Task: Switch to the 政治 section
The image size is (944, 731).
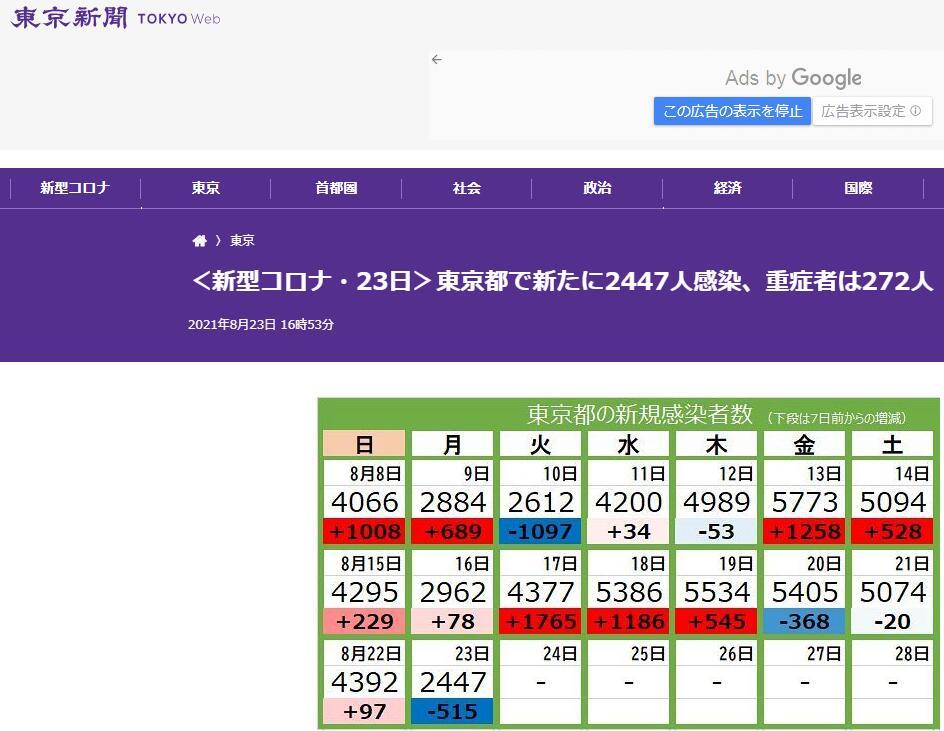Action: pos(597,188)
